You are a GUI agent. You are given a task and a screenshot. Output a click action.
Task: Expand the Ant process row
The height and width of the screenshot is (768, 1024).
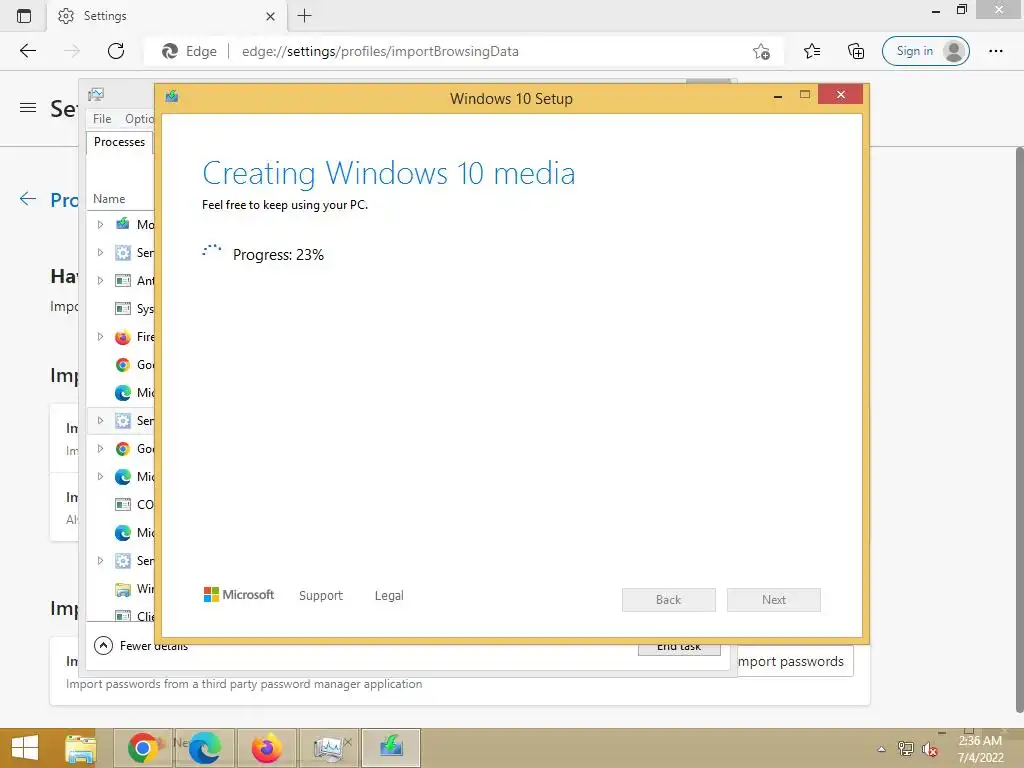pos(100,281)
